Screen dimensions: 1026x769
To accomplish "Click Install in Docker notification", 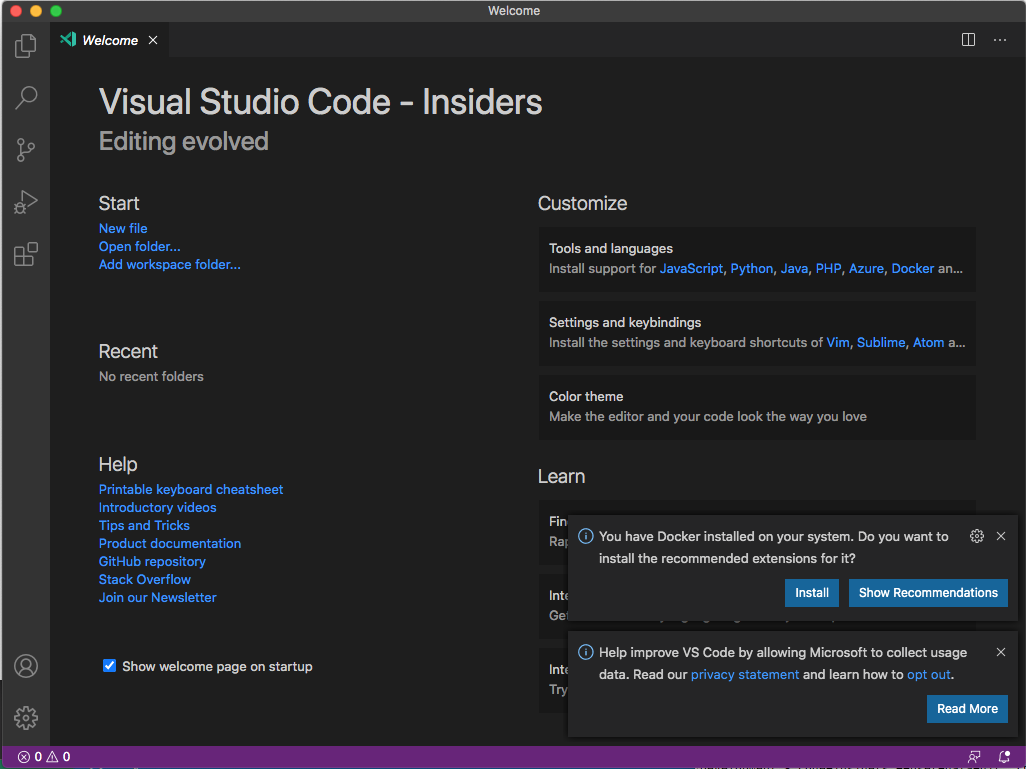I will (x=811, y=593).
